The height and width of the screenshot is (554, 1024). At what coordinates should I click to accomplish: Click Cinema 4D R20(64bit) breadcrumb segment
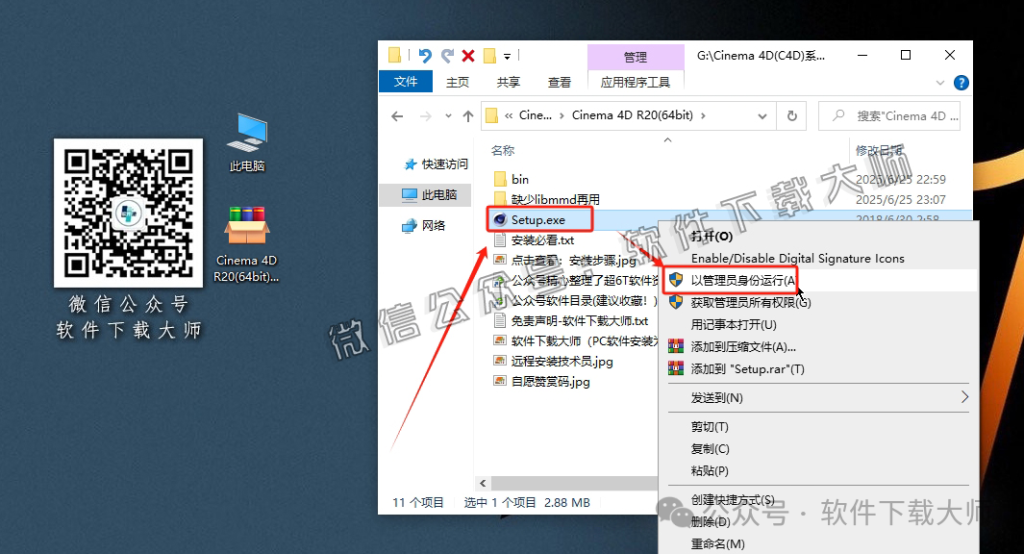632,115
